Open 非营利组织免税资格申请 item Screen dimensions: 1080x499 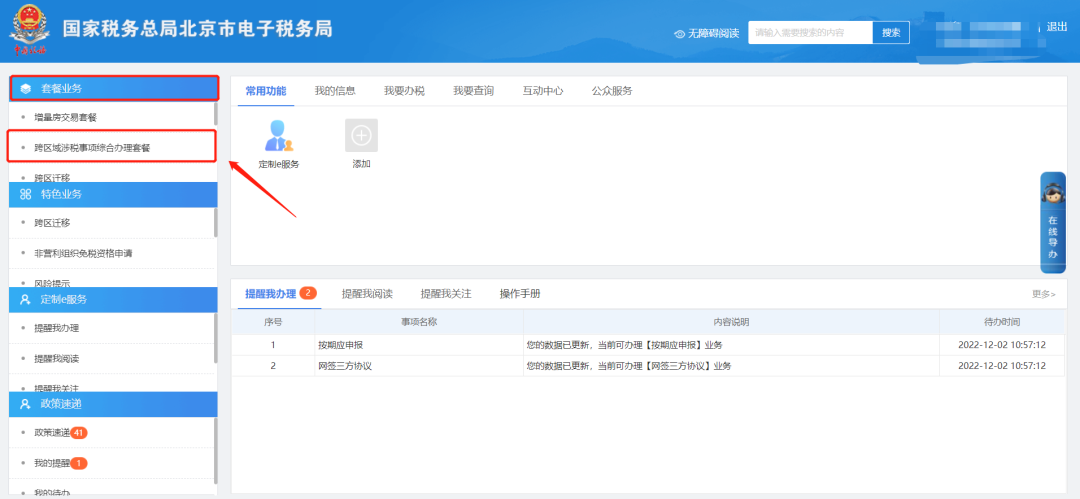83,253
